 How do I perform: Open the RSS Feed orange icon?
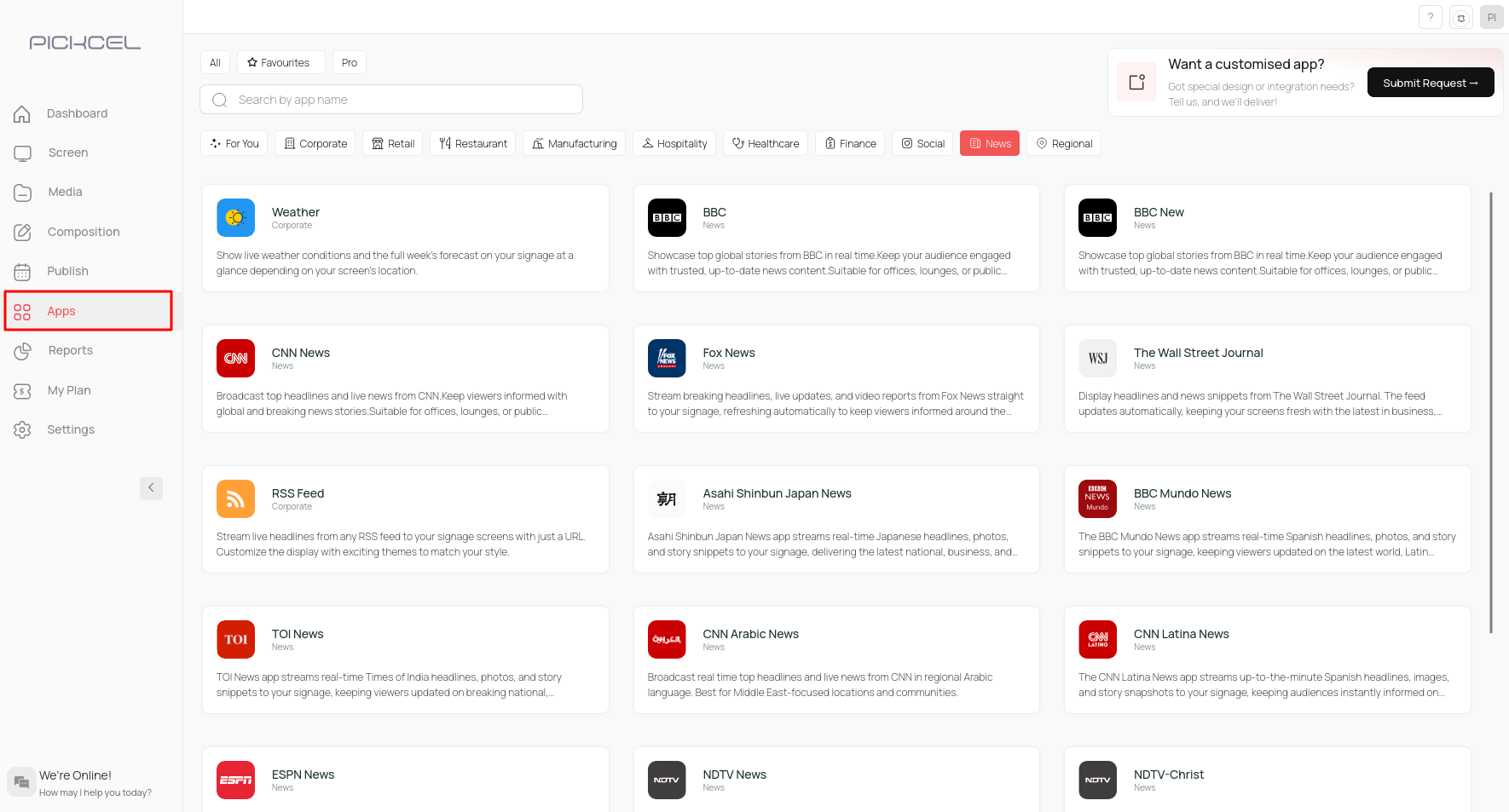coord(235,499)
